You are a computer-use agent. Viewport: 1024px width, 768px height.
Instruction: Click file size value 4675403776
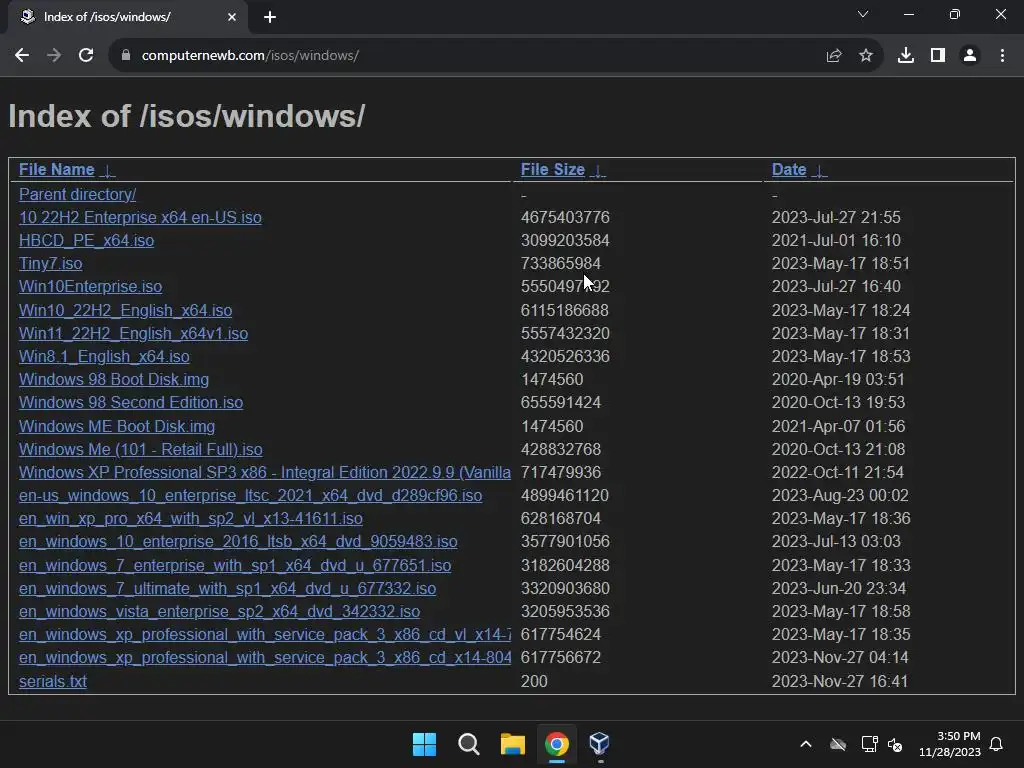pyautogui.click(x=565, y=217)
